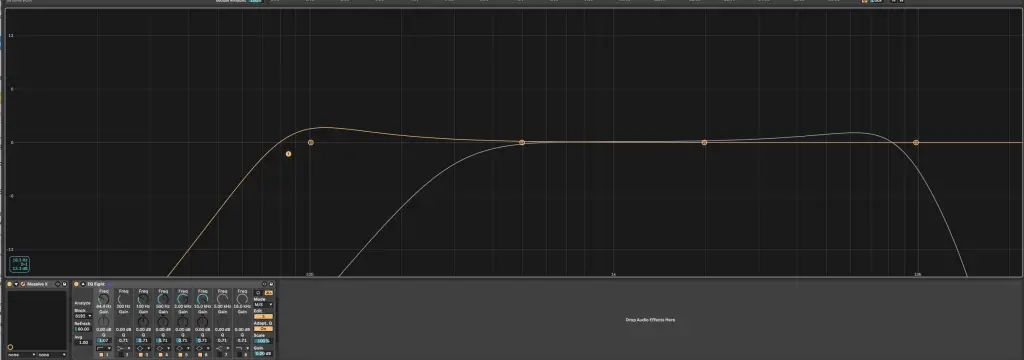Toggle the EQ audition headphone icon

coord(258,293)
